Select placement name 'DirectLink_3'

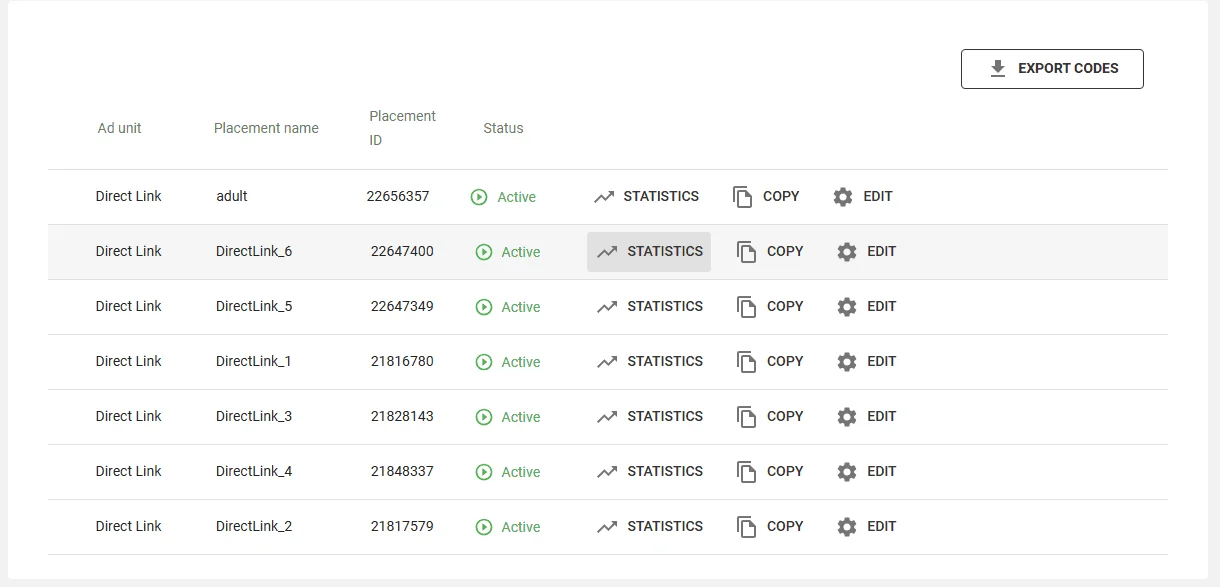coord(254,416)
